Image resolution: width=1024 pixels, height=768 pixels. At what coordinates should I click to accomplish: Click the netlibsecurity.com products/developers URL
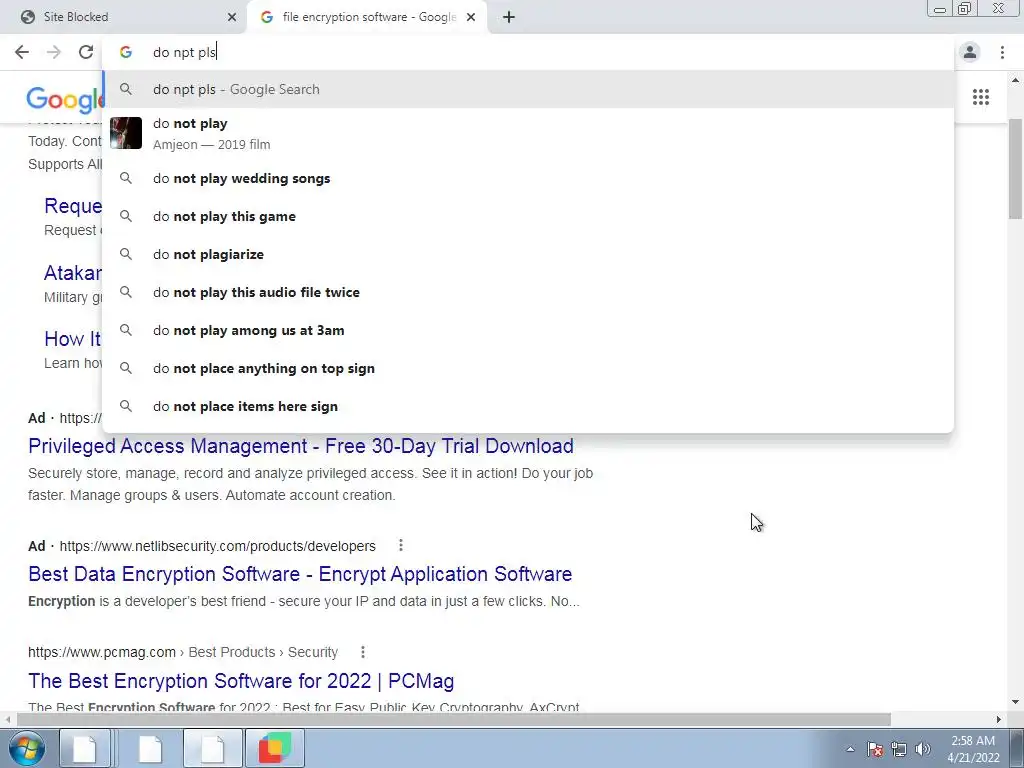[217, 546]
